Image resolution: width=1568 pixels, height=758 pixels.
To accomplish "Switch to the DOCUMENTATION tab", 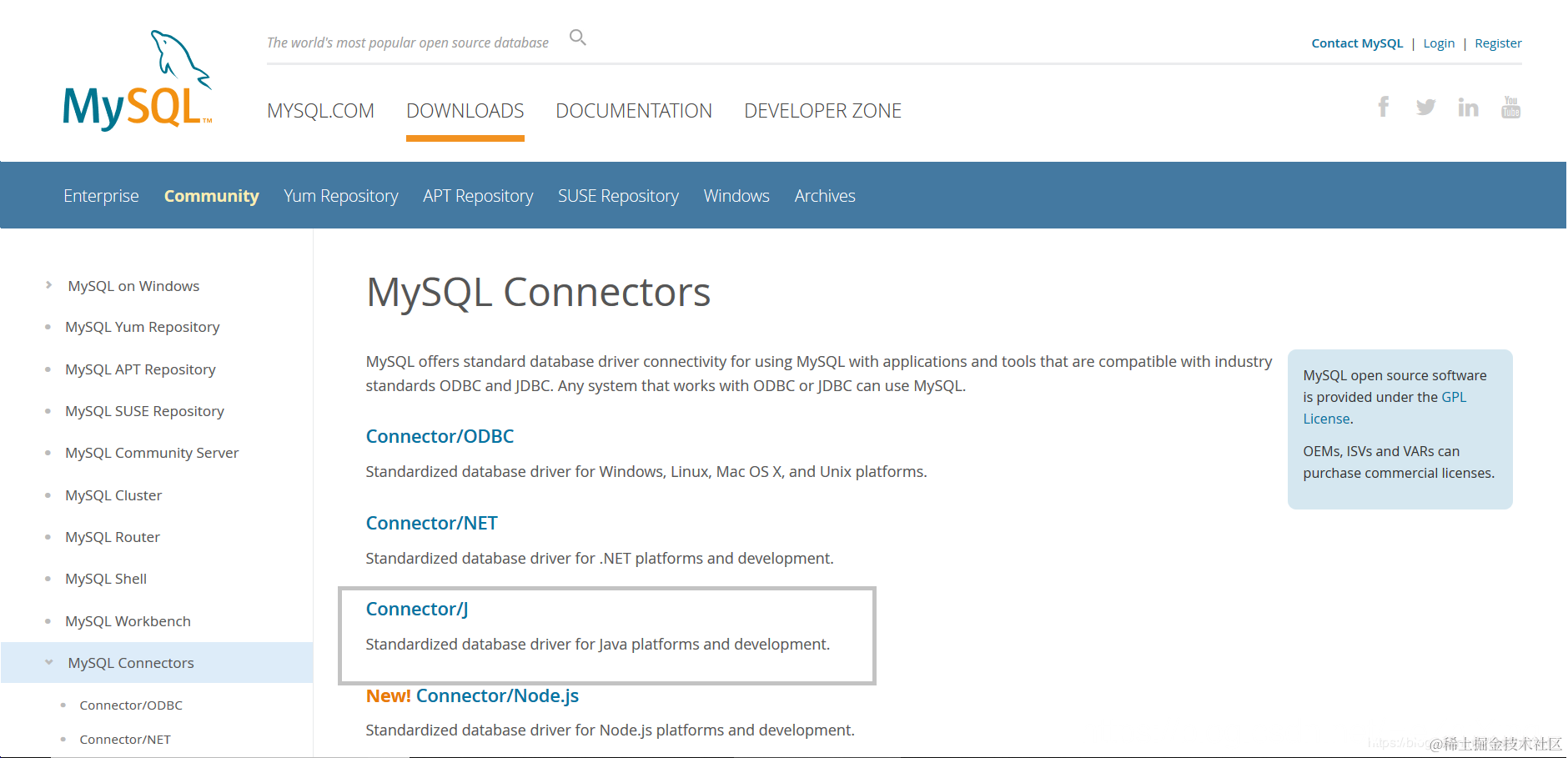I will tap(634, 111).
